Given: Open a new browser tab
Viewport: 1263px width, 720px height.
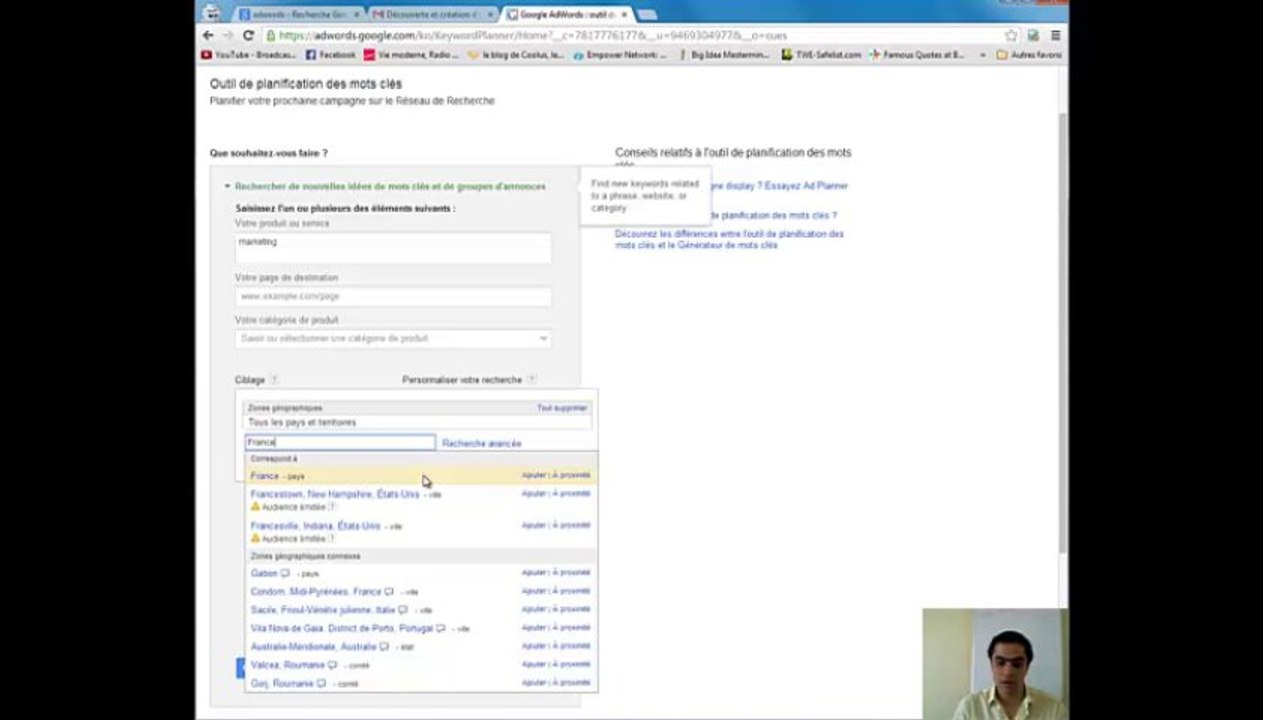Looking at the screenshot, I should pyautogui.click(x=647, y=15).
